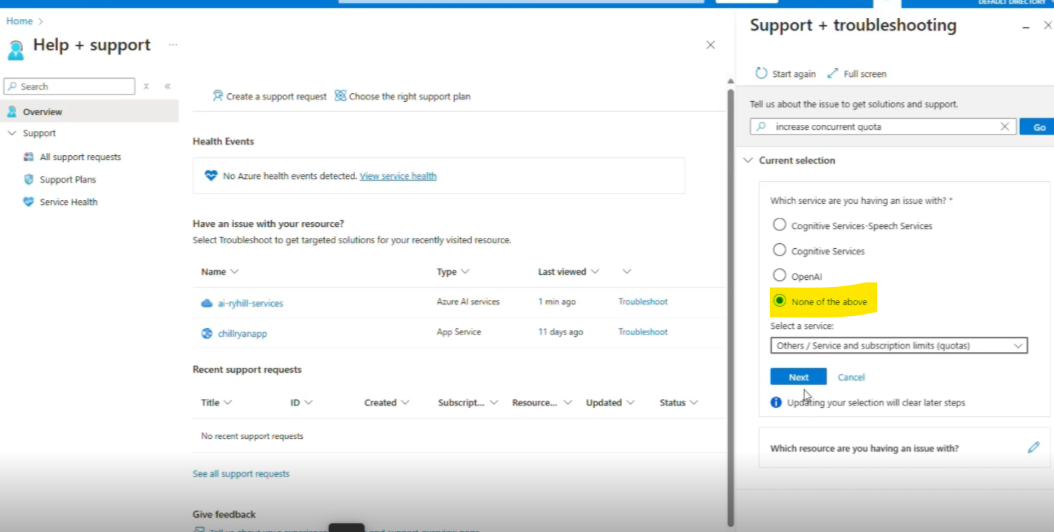Image resolution: width=1054 pixels, height=532 pixels.
Task: Open the Last viewed column chevron
Action: [594, 272]
